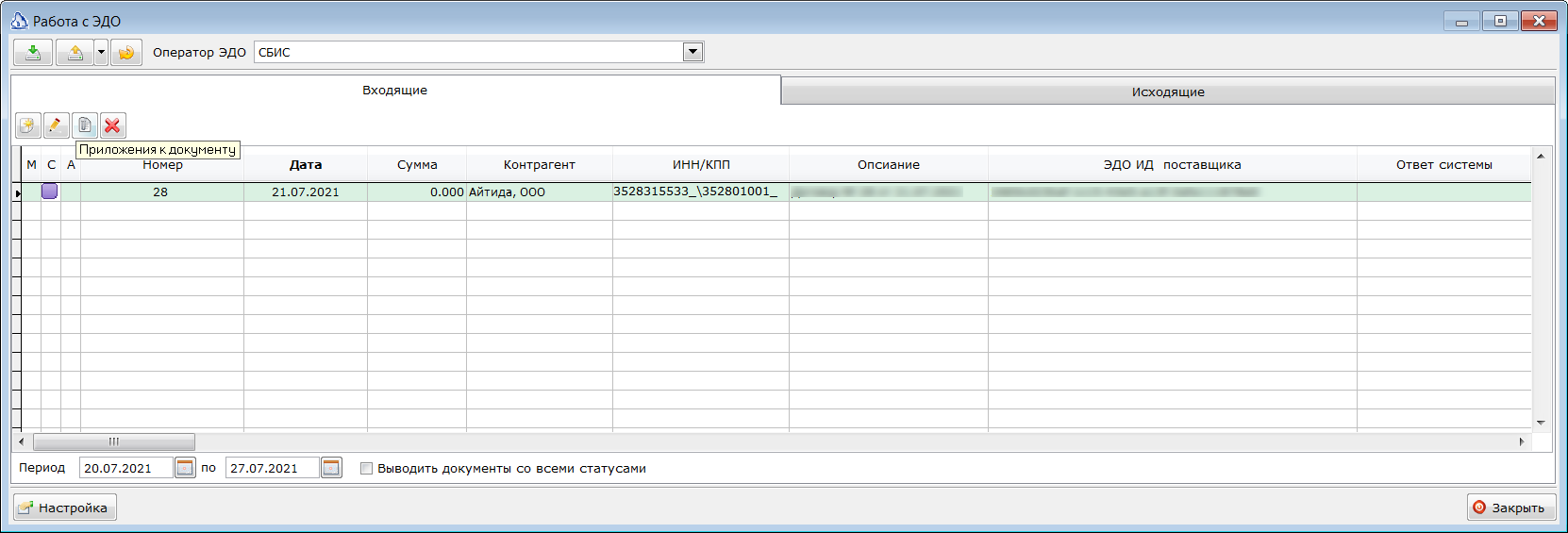Click the vertical scrollbar down arrow
This screenshot has width=1568, height=533.
[x=1541, y=423]
